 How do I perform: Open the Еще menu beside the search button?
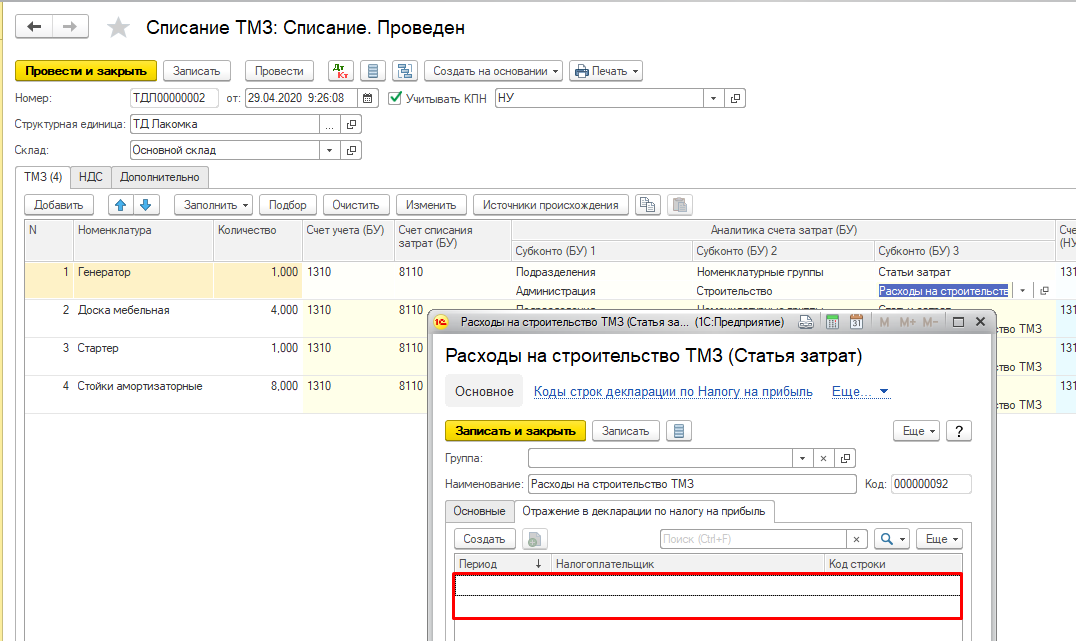[939, 539]
